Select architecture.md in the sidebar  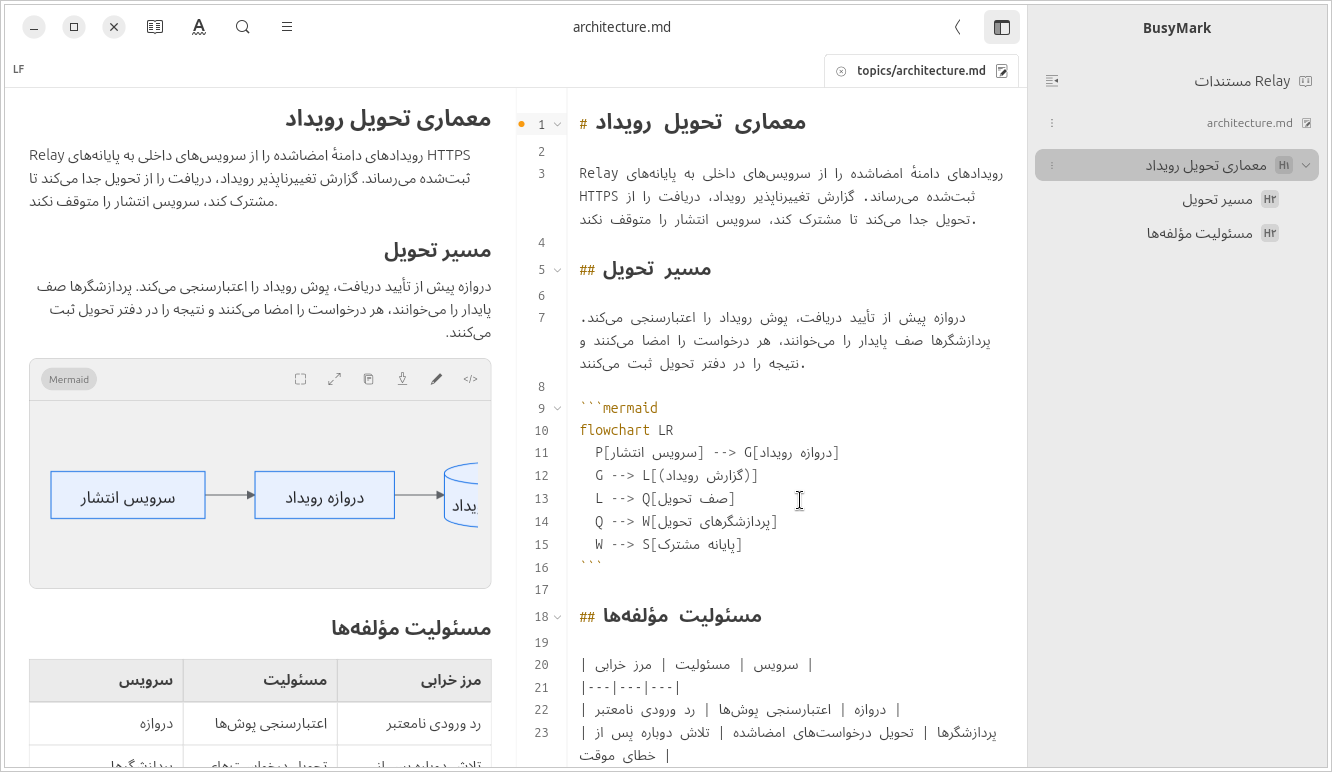(x=1249, y=123)
